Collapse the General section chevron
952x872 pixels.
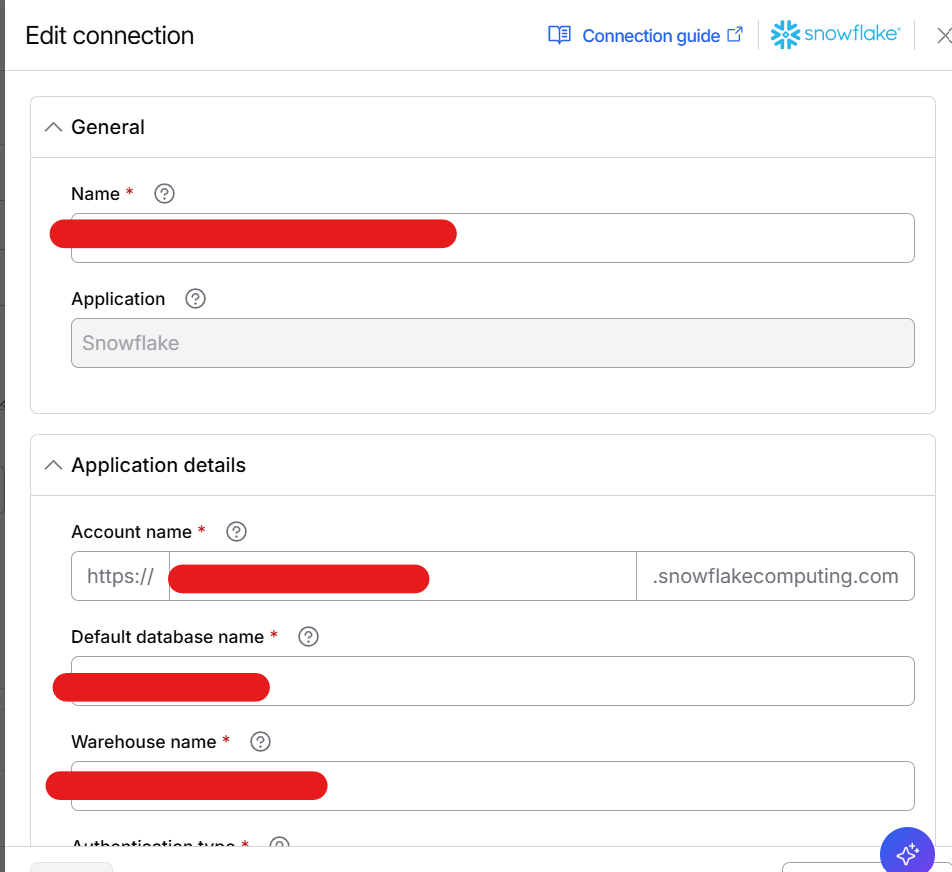point(54,127)
